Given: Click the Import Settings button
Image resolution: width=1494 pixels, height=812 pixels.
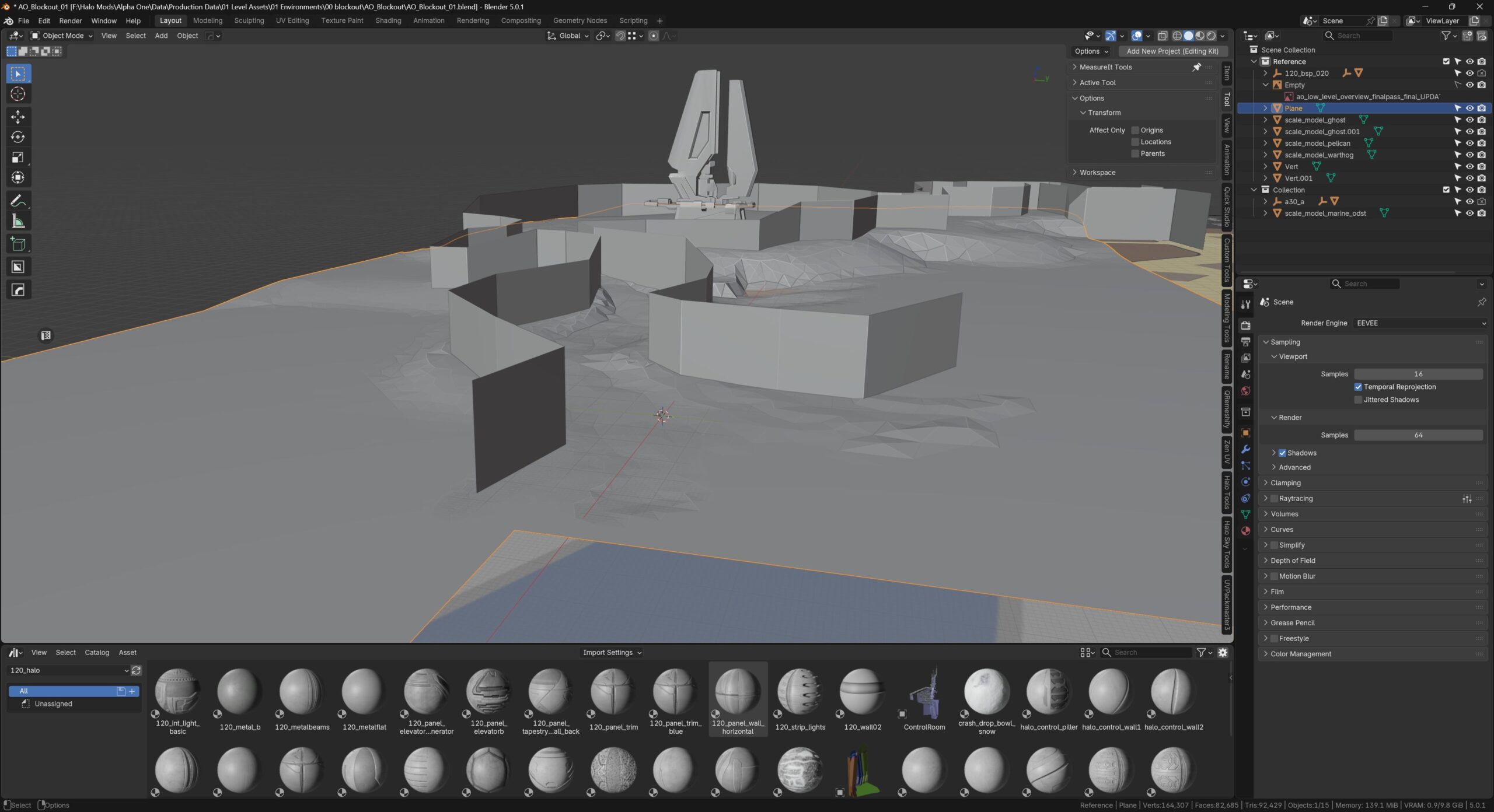Looking at the screenshot, I should pyautogui.click(x=612, y=652).
